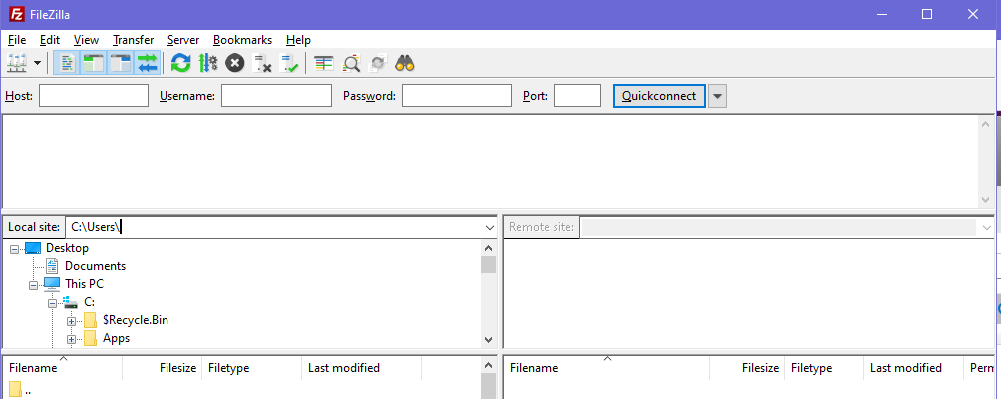This screenshot has width=1001, height=399.
Task: Open Site Manager dropdown arrow
Action: pyautogui.click(x=37, y=63)
